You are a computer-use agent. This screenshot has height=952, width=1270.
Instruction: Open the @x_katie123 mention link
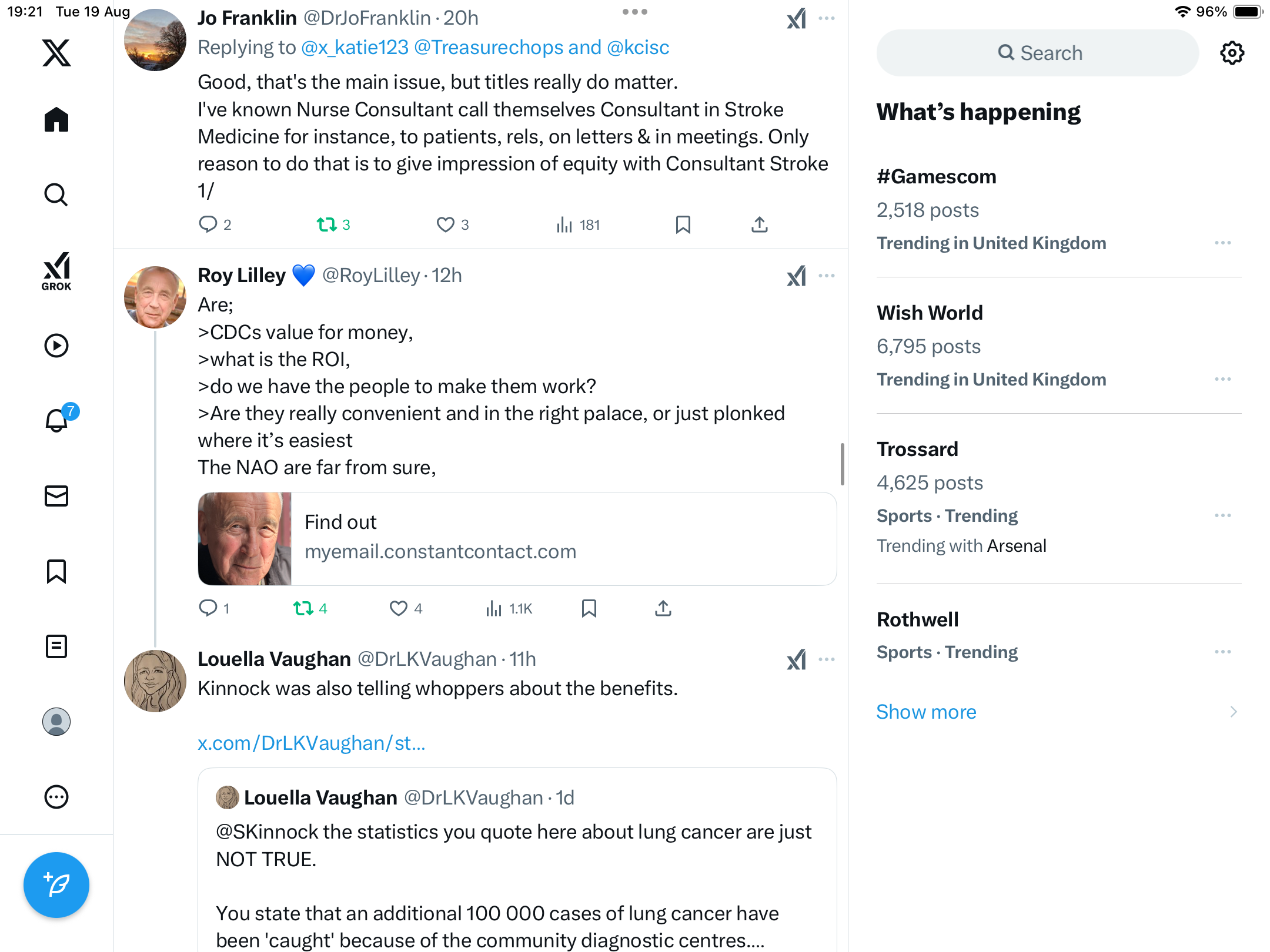click(355, 47)
